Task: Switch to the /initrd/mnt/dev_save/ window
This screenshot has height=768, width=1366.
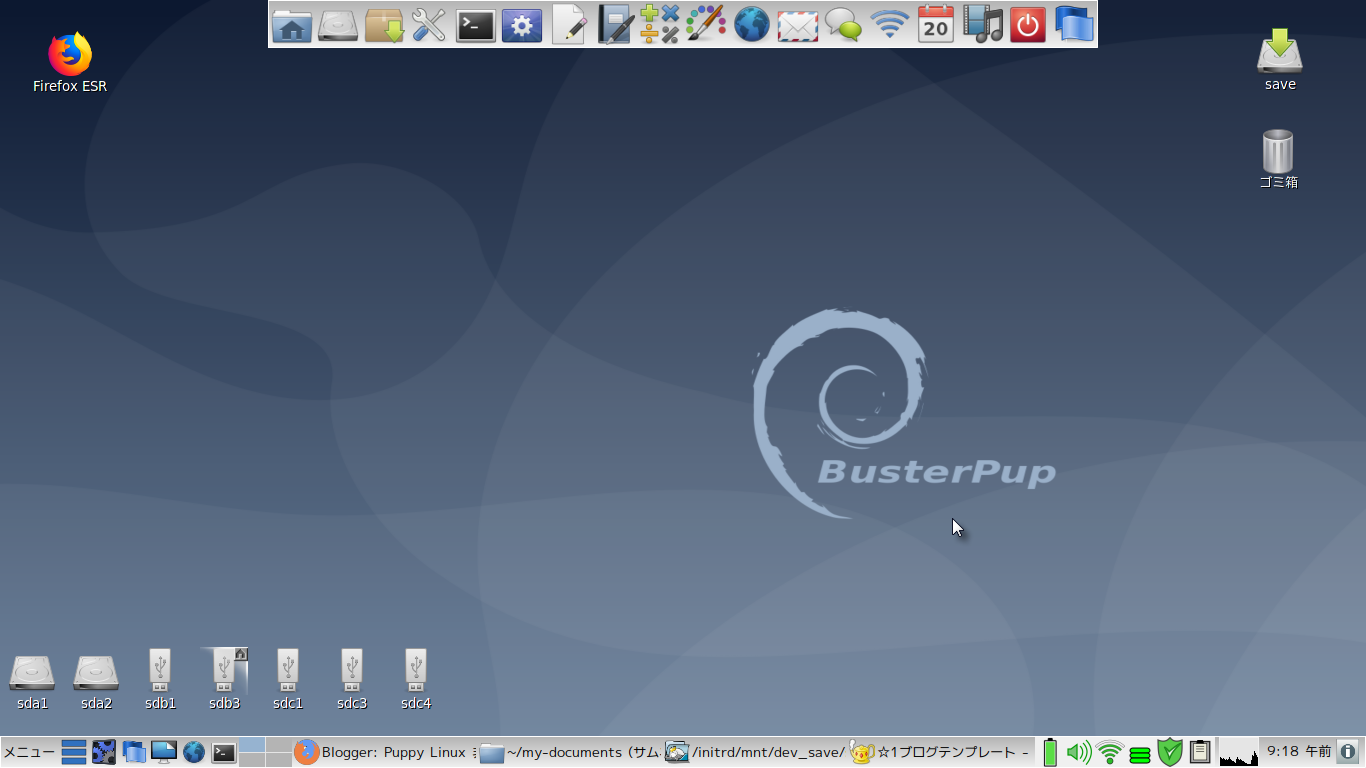Action: pos(755,752)
